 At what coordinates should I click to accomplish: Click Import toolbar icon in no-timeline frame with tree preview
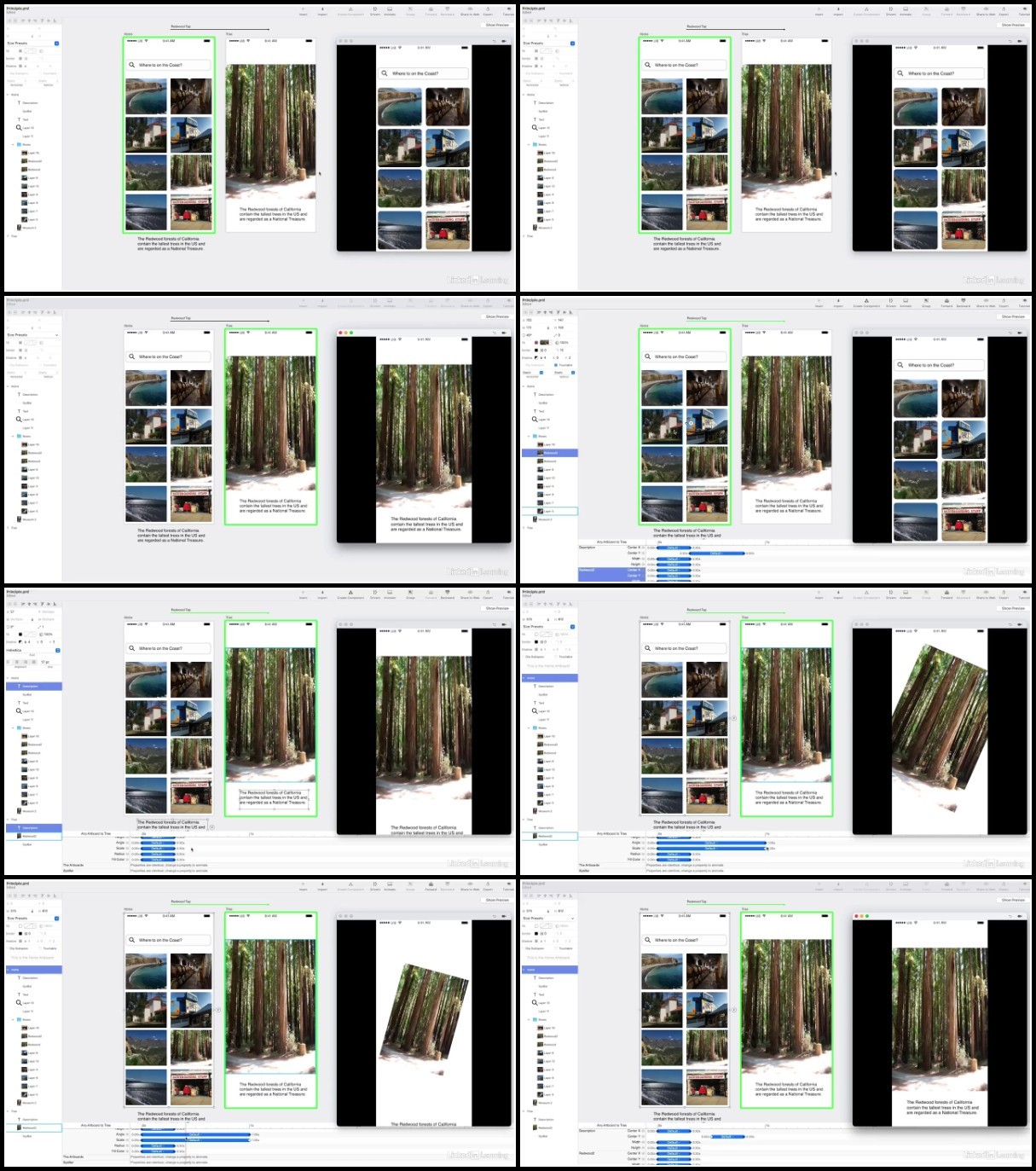coord(321,300)
